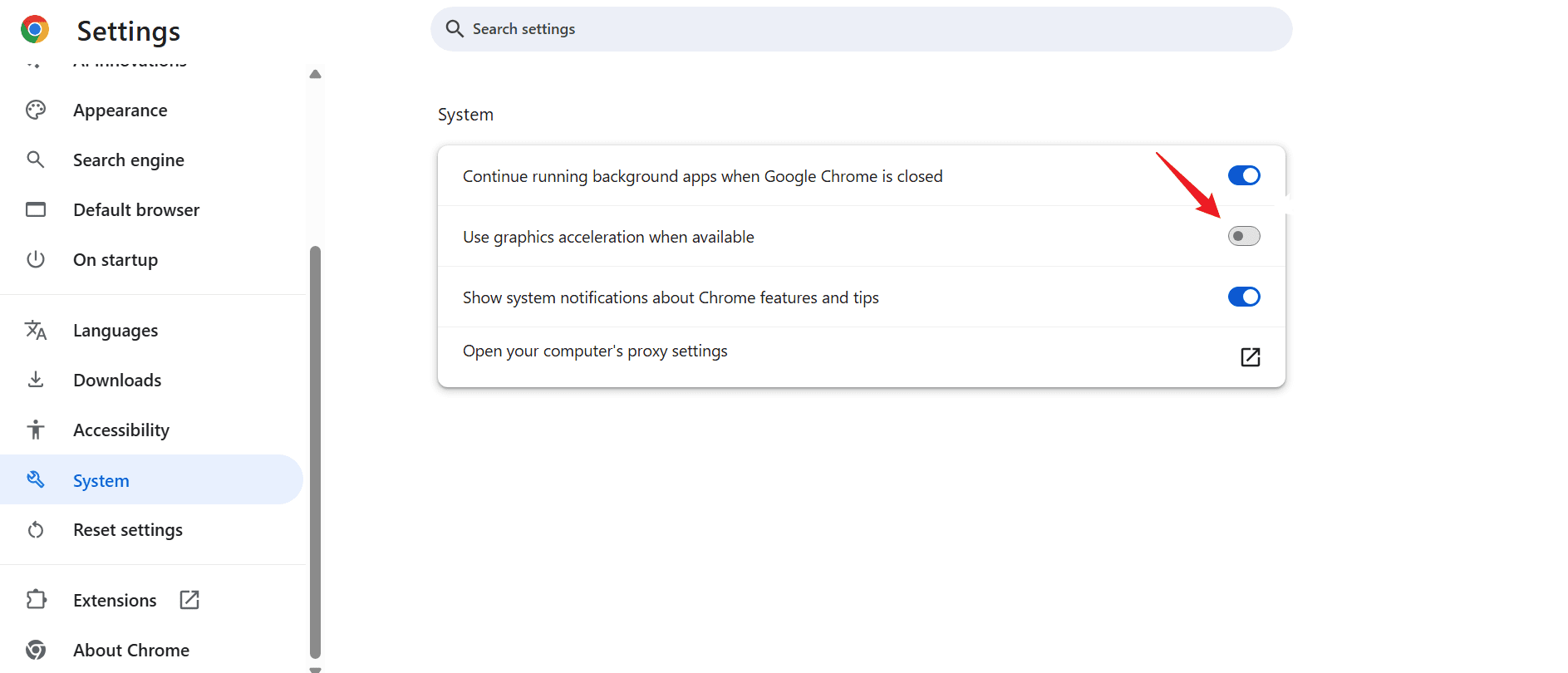Screen dimensions: 1568x673
Task: Click the Appearance palette icon
Action: tap(36, 111)
